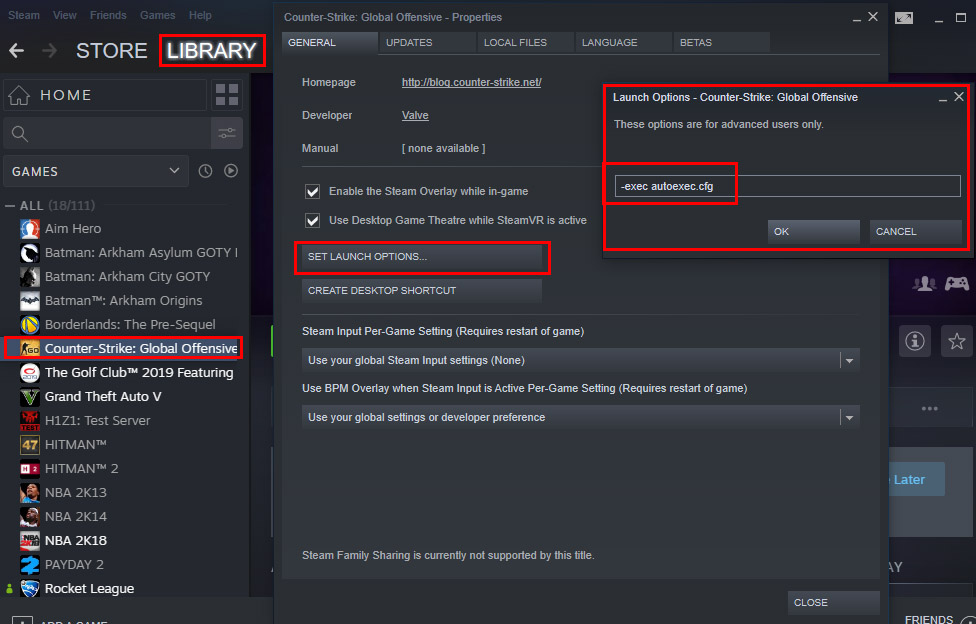976x624 pixels.
Task: Click PAYDAY 2 game icon
Action: (x=30, y=565)
